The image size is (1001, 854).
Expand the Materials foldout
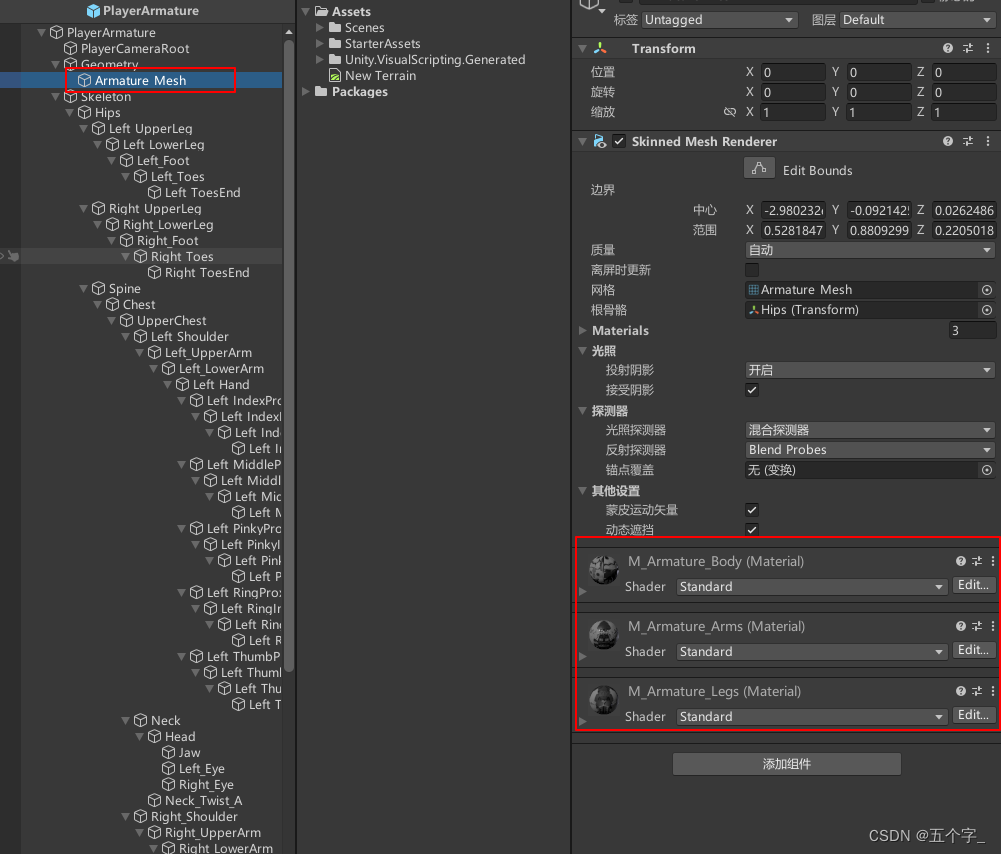[x=582, y=331]
